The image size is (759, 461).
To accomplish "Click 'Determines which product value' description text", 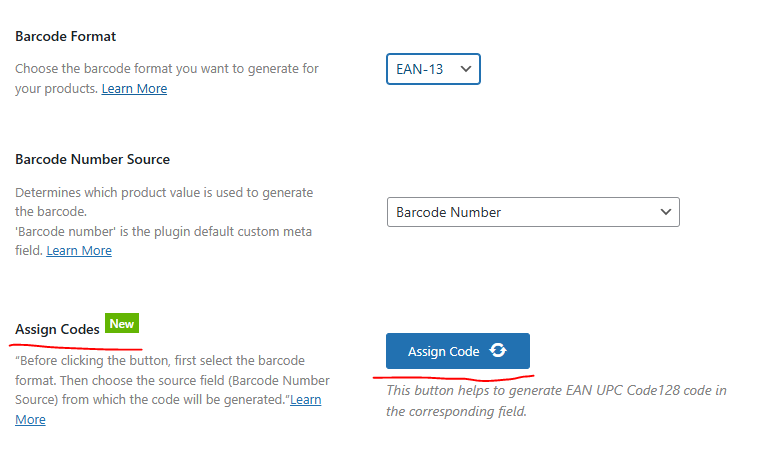I will 164,192.
